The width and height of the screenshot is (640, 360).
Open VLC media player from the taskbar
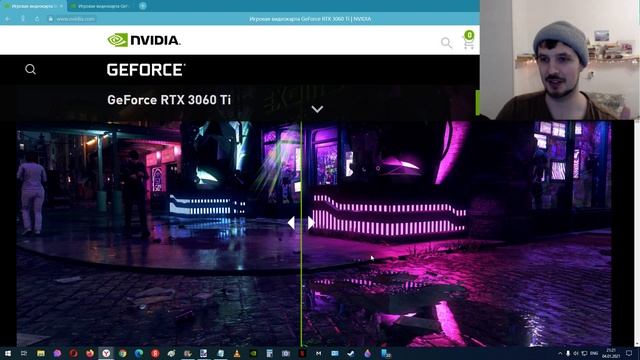click(237, 353)
